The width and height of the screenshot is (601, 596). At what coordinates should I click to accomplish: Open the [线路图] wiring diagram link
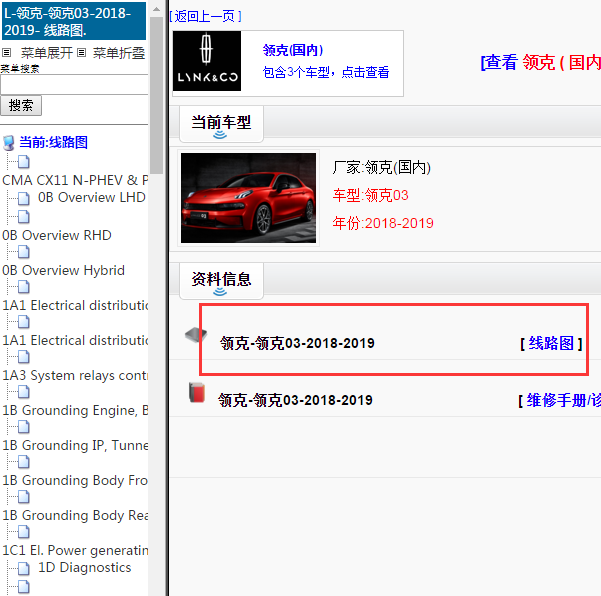551,343
